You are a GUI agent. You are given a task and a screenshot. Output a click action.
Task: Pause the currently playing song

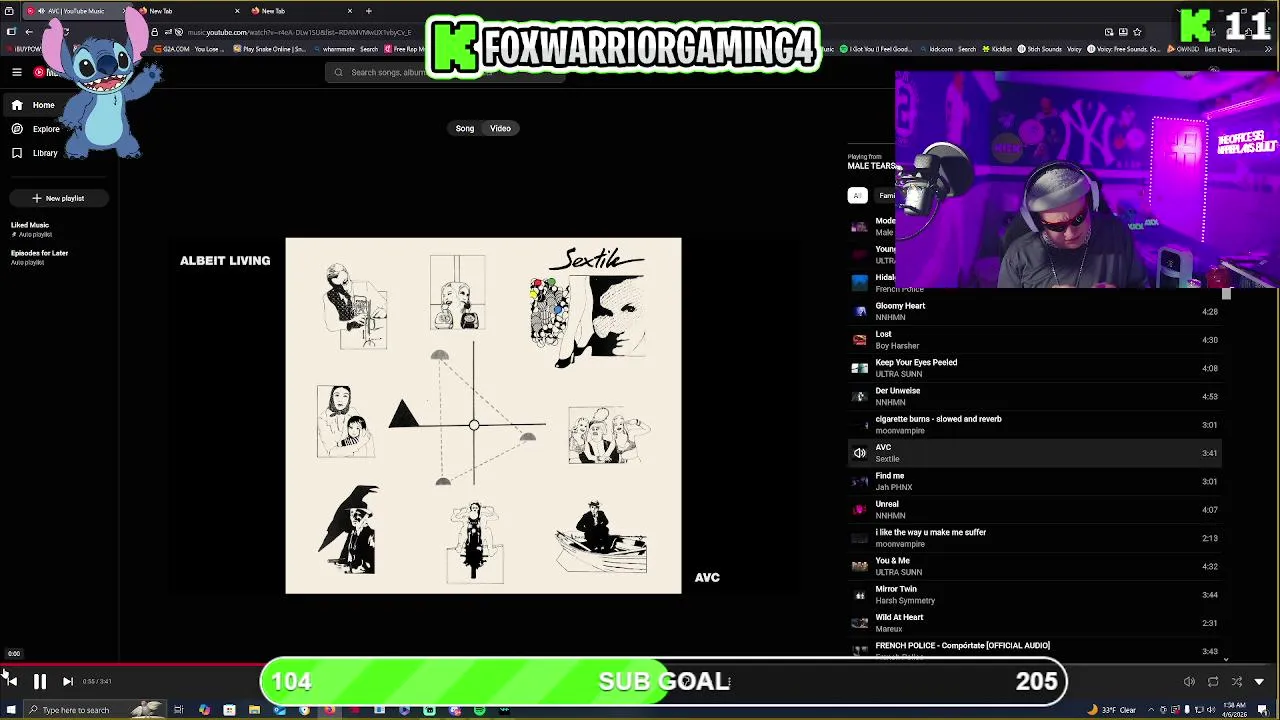40,682
